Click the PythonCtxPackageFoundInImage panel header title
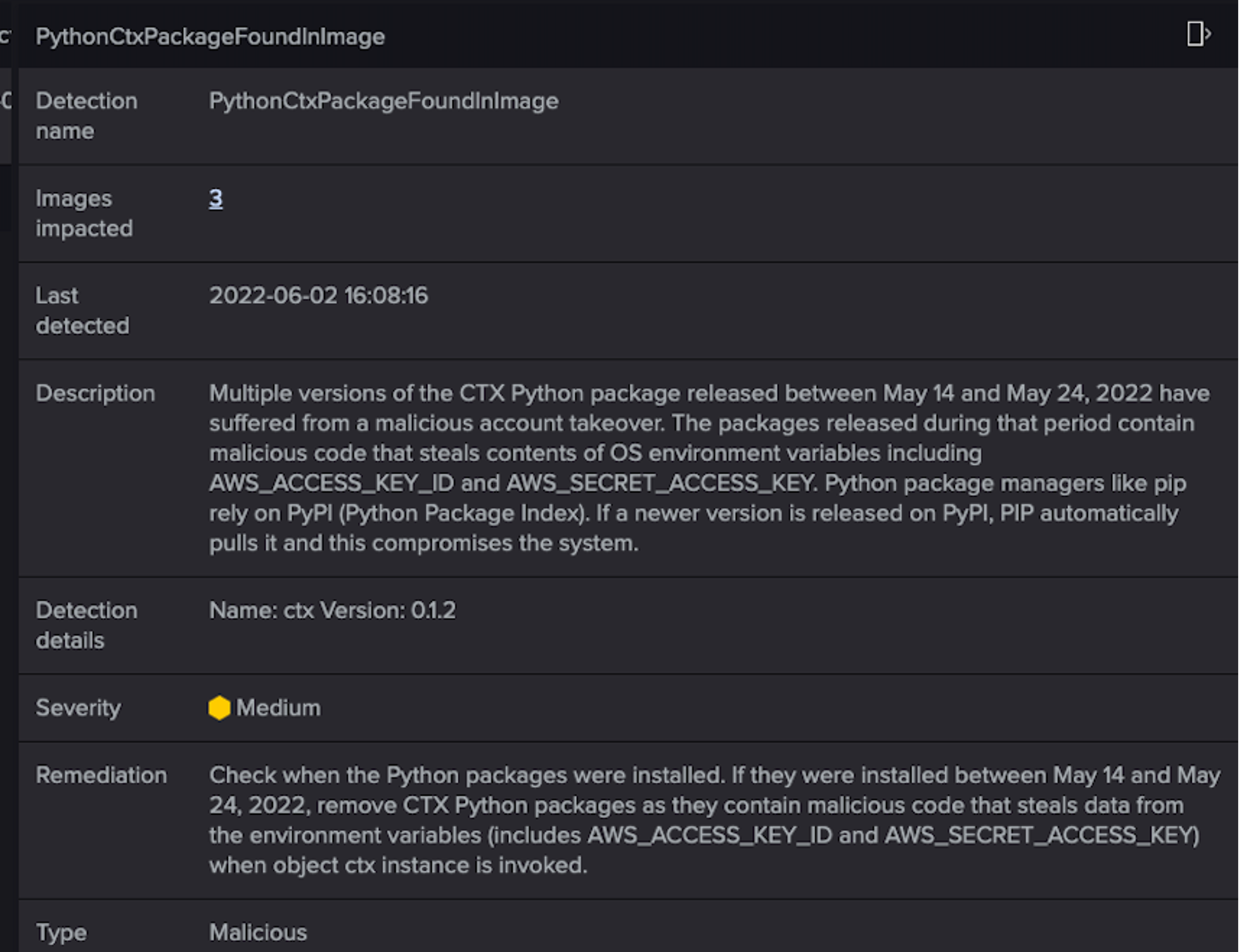 pos(210,37)
